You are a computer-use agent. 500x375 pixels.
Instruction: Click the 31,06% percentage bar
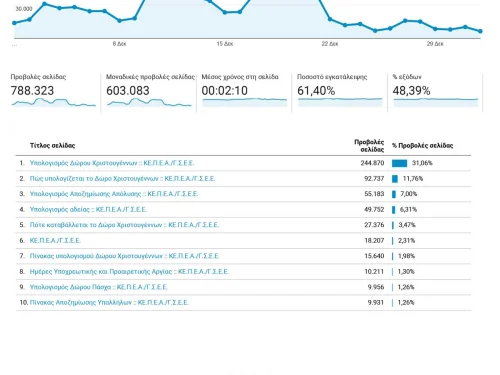pos(400,163)
